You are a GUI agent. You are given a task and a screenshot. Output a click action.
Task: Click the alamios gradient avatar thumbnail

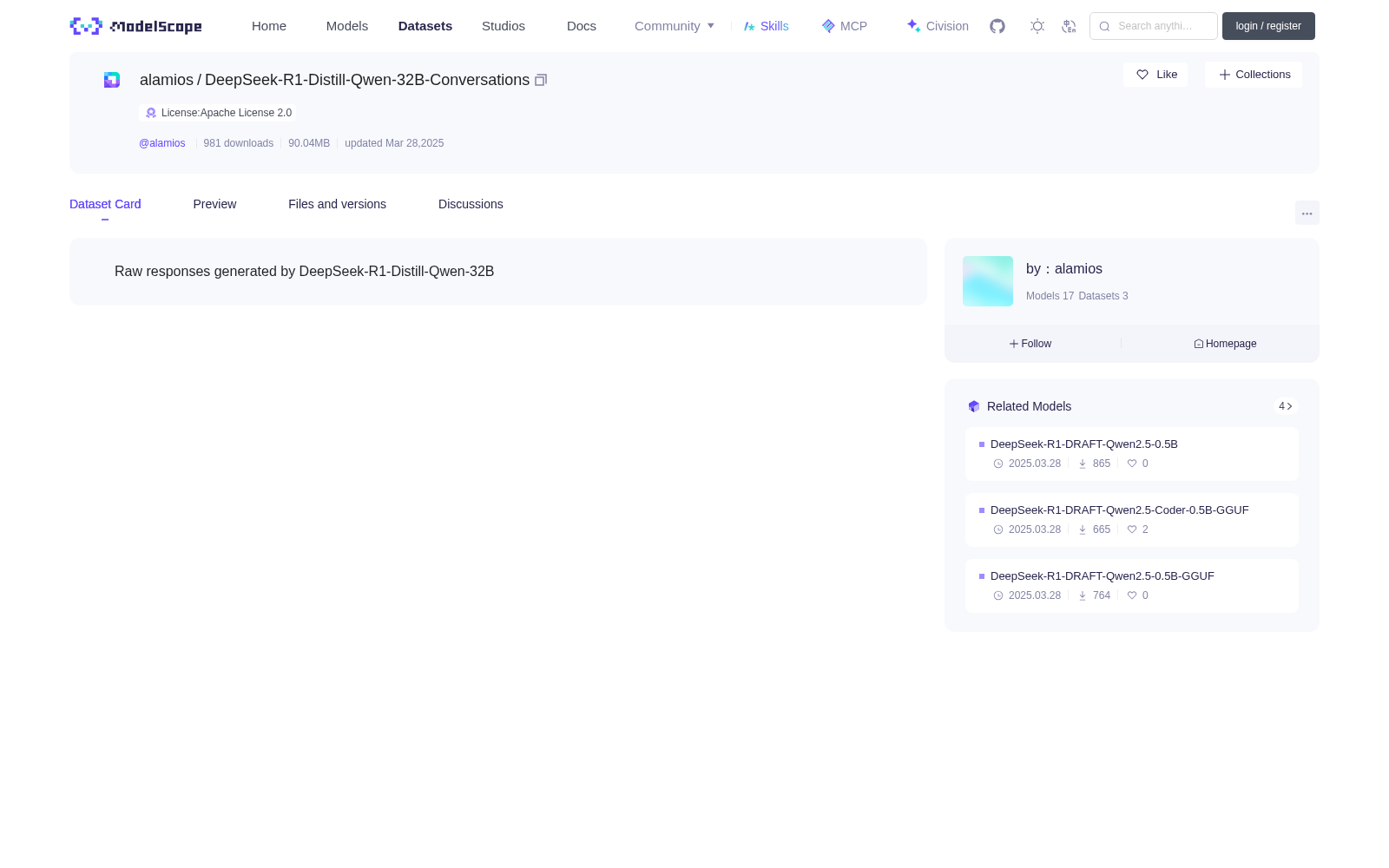coord(988,281)
